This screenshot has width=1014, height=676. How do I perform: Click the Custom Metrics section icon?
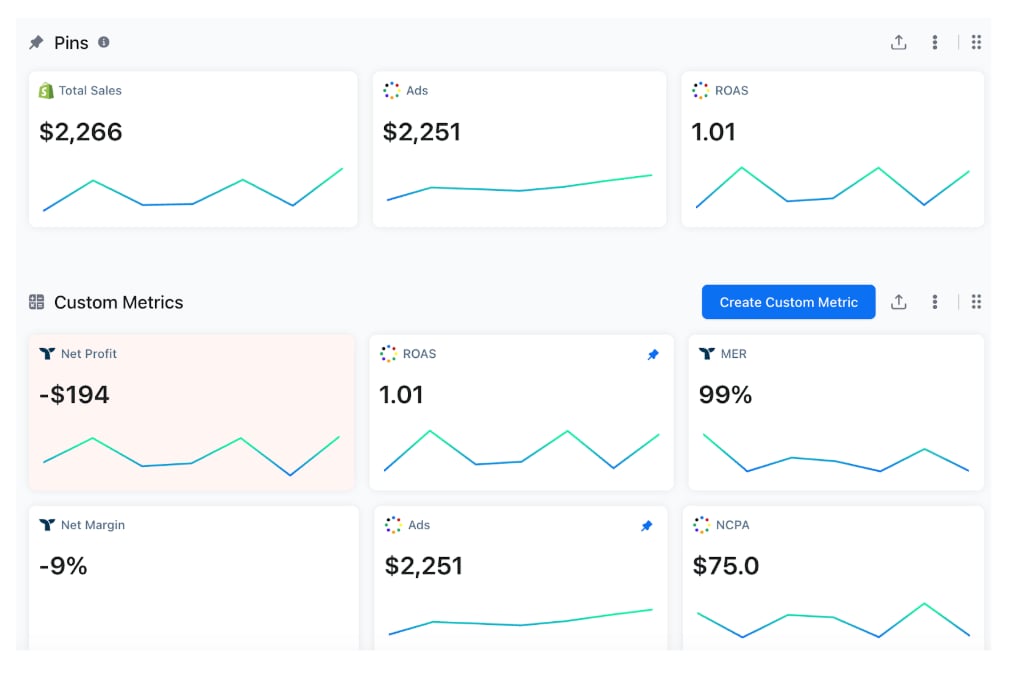[x=37, y=302]
